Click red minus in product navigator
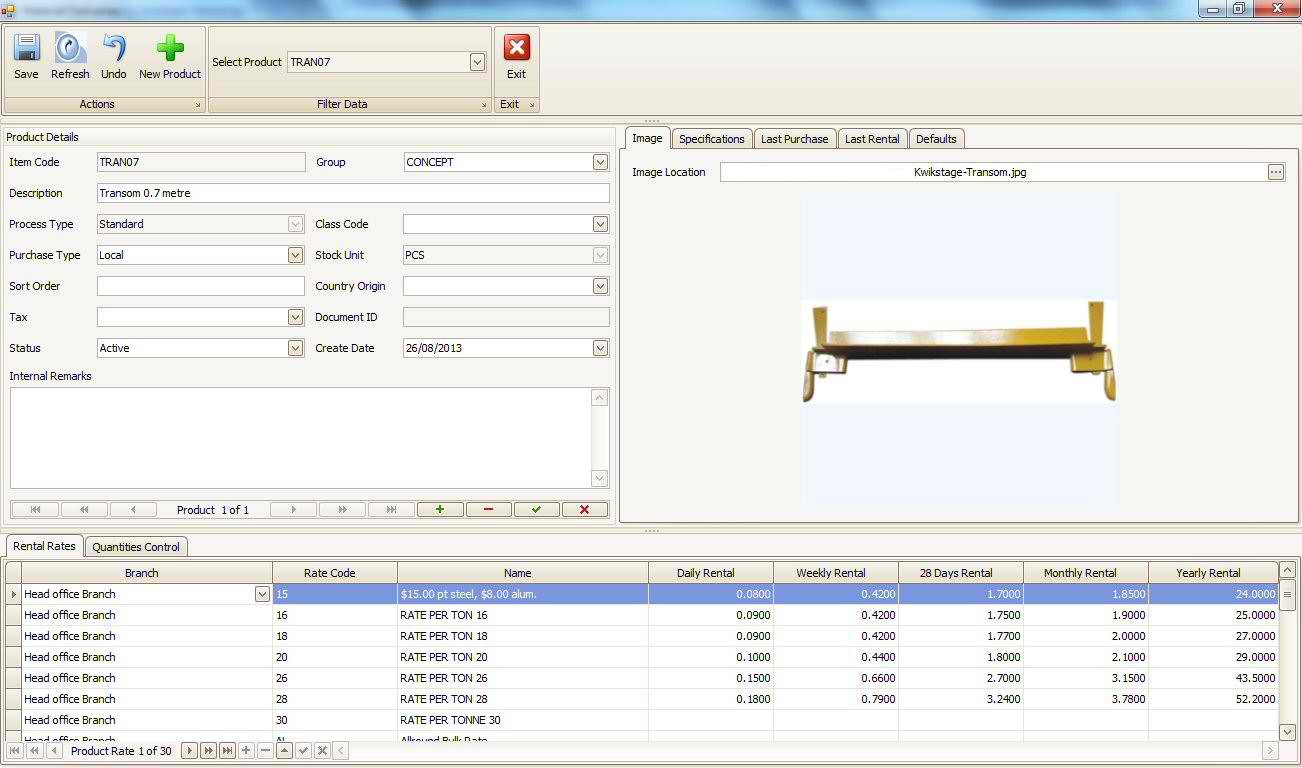Screen dimensions: 1302x768 tap(489, 510)
